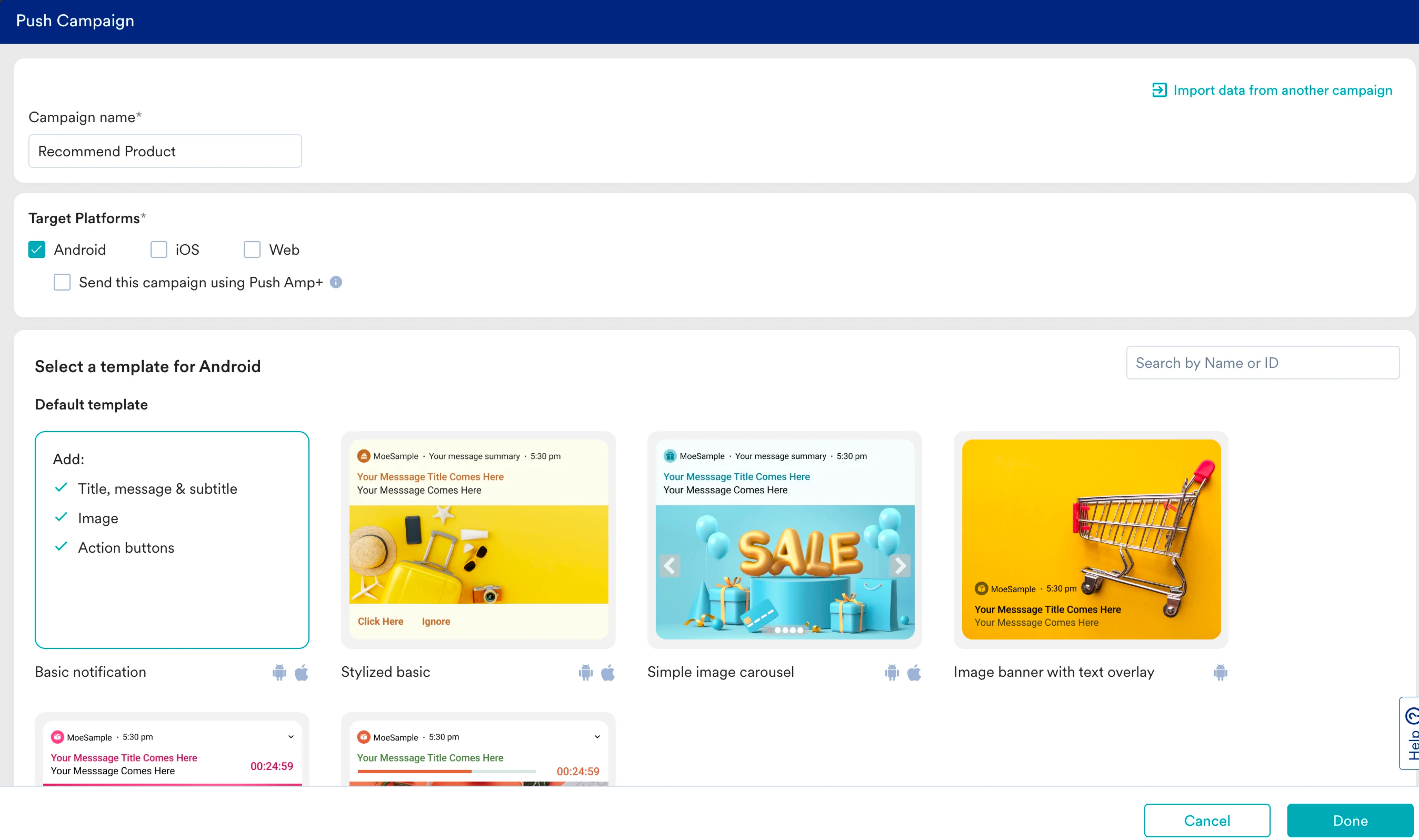This screenshot has width=1419, height=840.
Task: Uncheck the Android platform checkbox
Action: 37,250
